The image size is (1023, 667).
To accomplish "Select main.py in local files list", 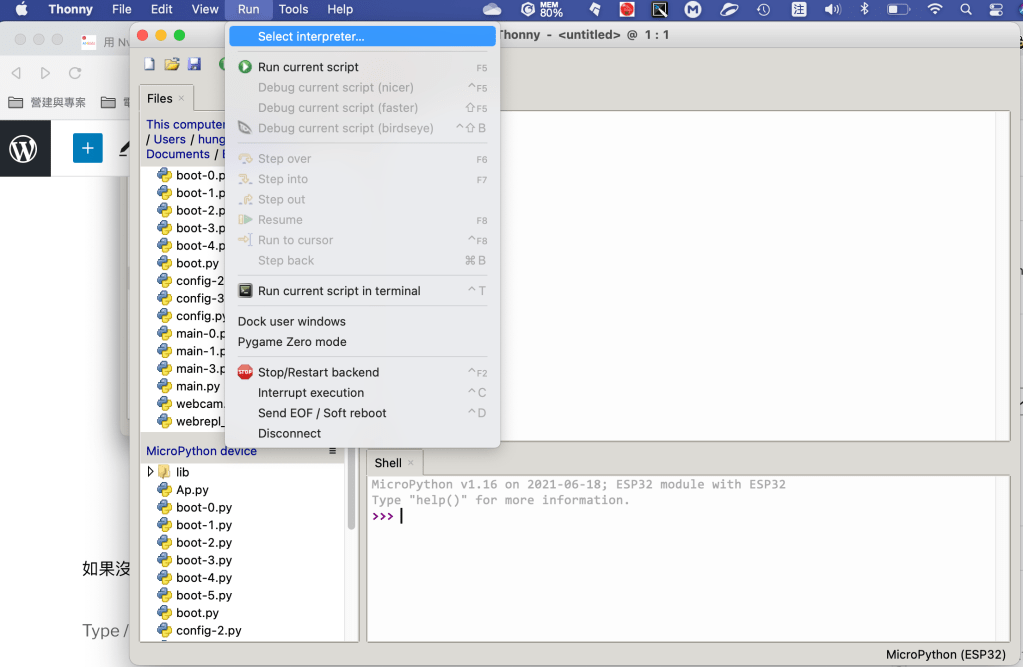I will point(197,386).
